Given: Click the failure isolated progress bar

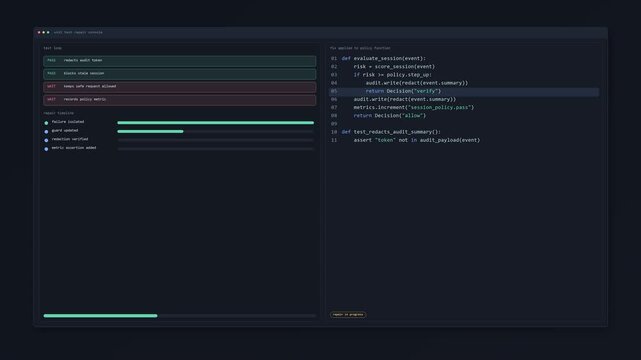Looking at the screenshot, I should point(215,123).
